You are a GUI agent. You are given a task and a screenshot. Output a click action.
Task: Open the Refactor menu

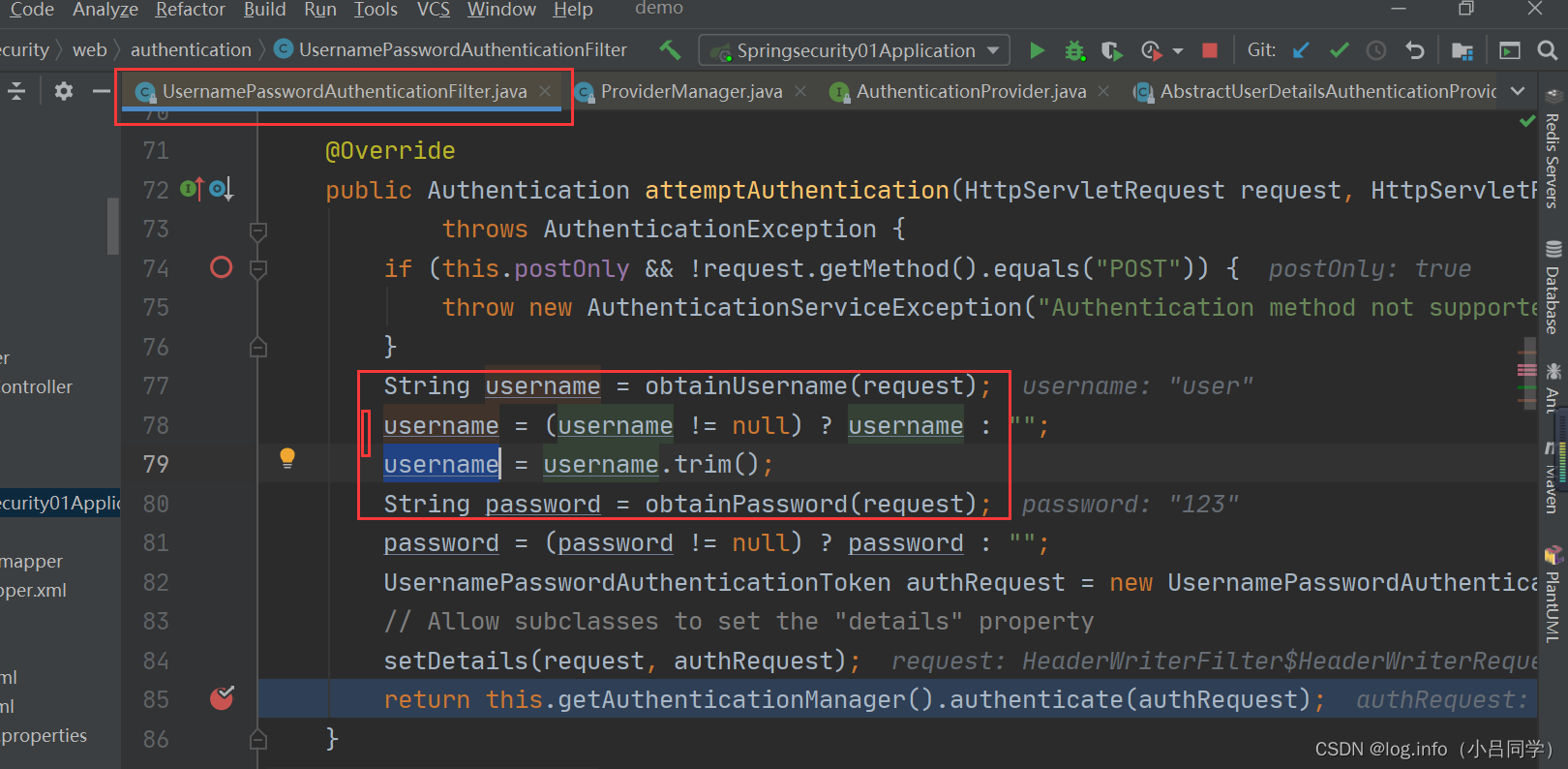pyautogui.click(x=191, y=10)
